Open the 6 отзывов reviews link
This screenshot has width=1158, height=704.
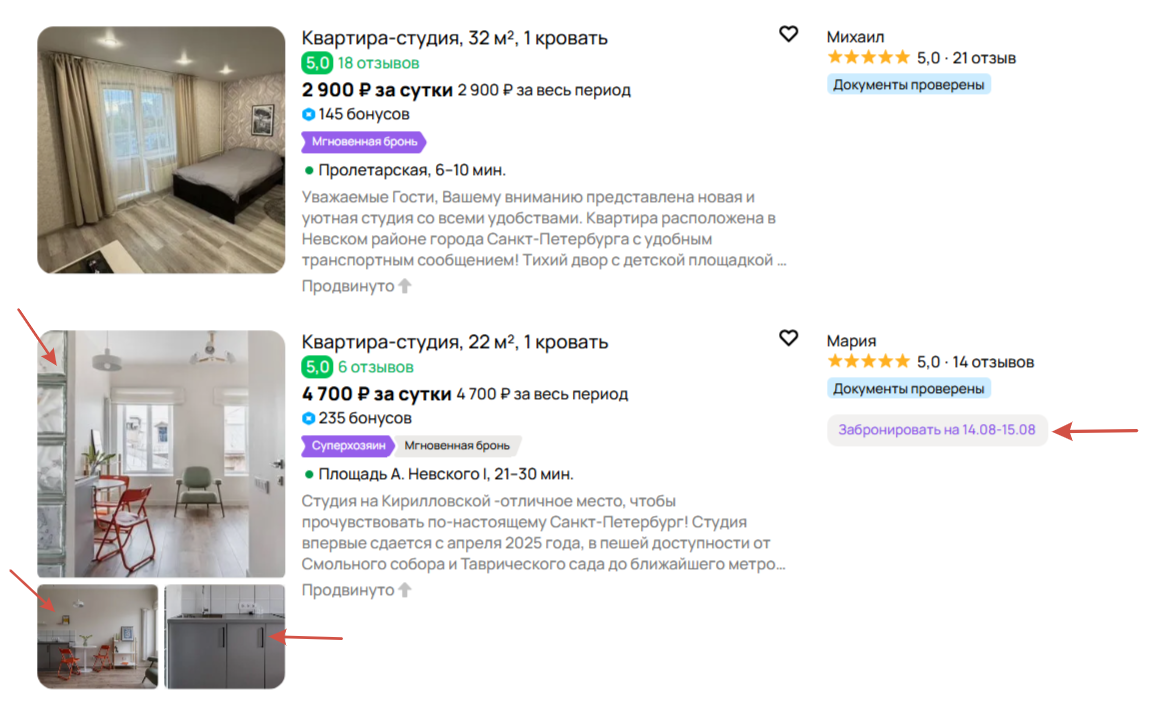tap(375, 367)
